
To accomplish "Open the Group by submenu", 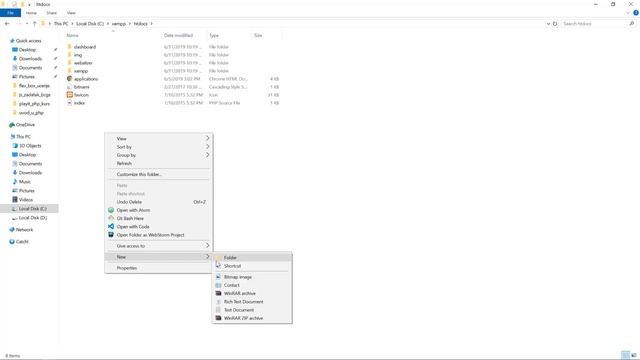I will [159, 155].
